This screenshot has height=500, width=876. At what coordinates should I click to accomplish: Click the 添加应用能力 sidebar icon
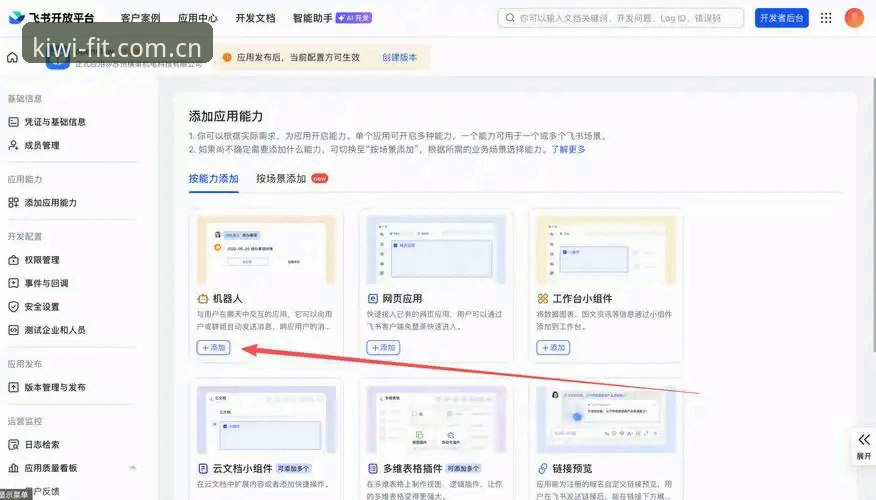13,203
